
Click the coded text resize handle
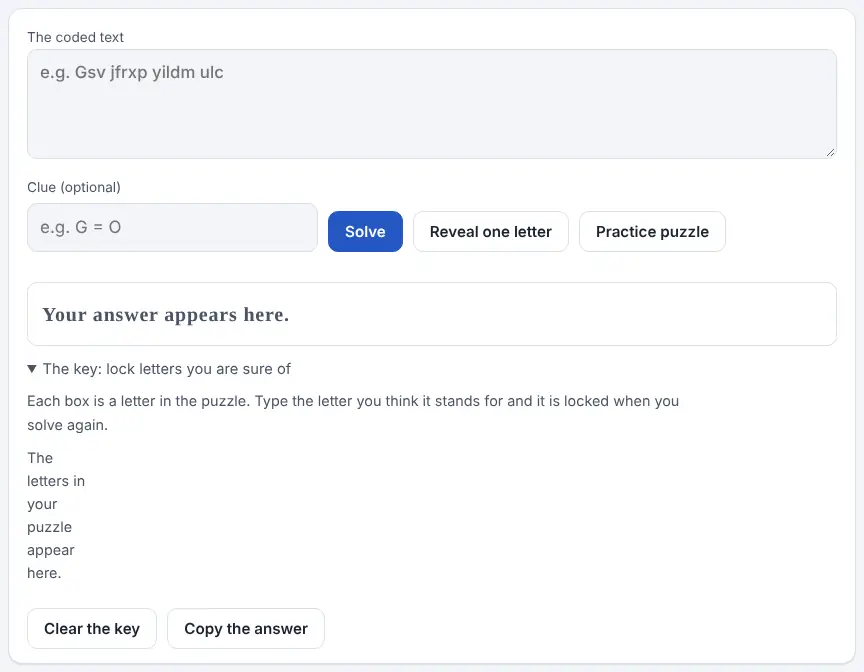point(830,153)
